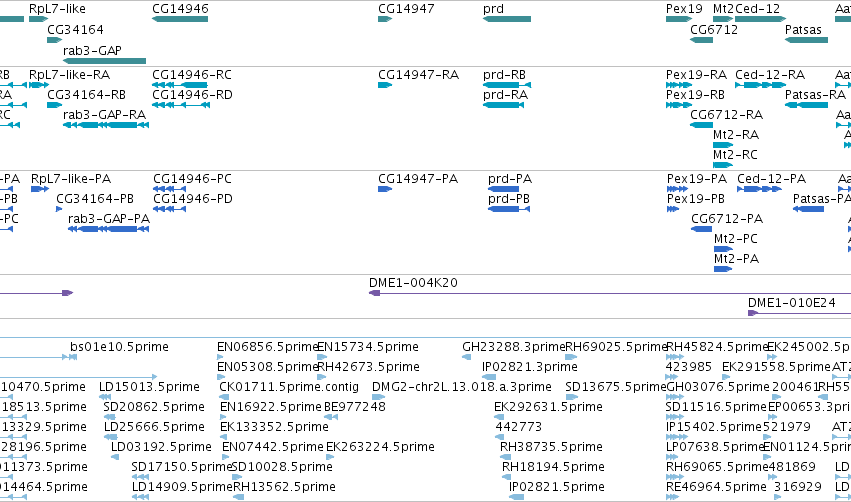Select the Ced-12 gene feature
The height and width of the screenshot is (502, 851).
(x=760, y=19)
